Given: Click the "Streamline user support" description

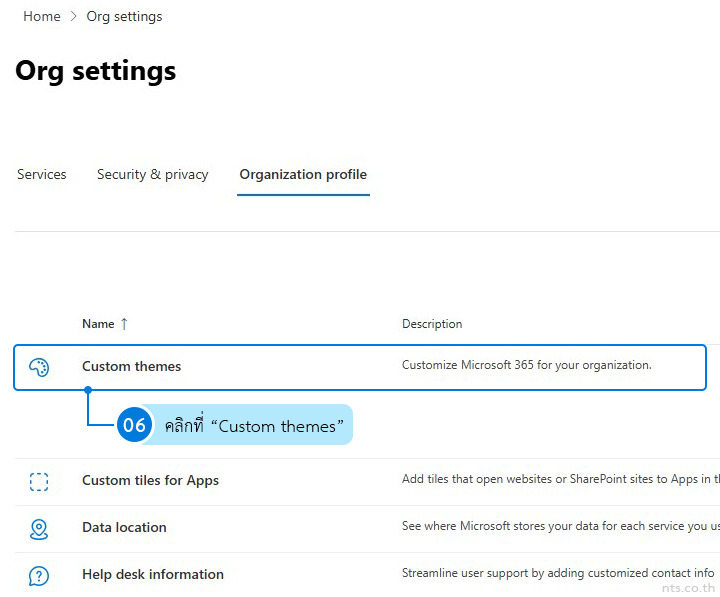Looking at the screenshot, I should pos(558,573).
